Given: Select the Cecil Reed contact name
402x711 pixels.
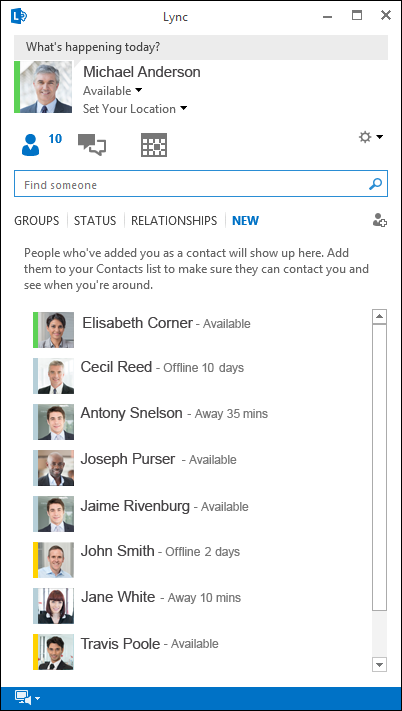Looking at the screenshot, I should tap(116, 366).
